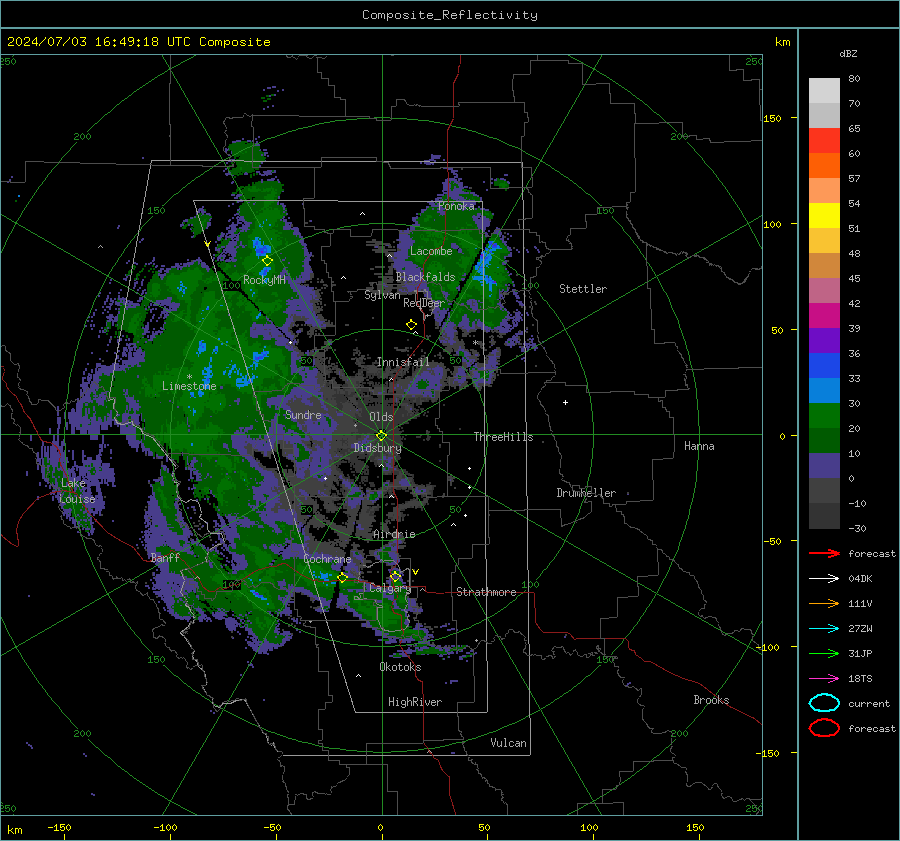This screenshot has height=841, width=900.
Task: Click the Ponoka city label
Action: 456,206
